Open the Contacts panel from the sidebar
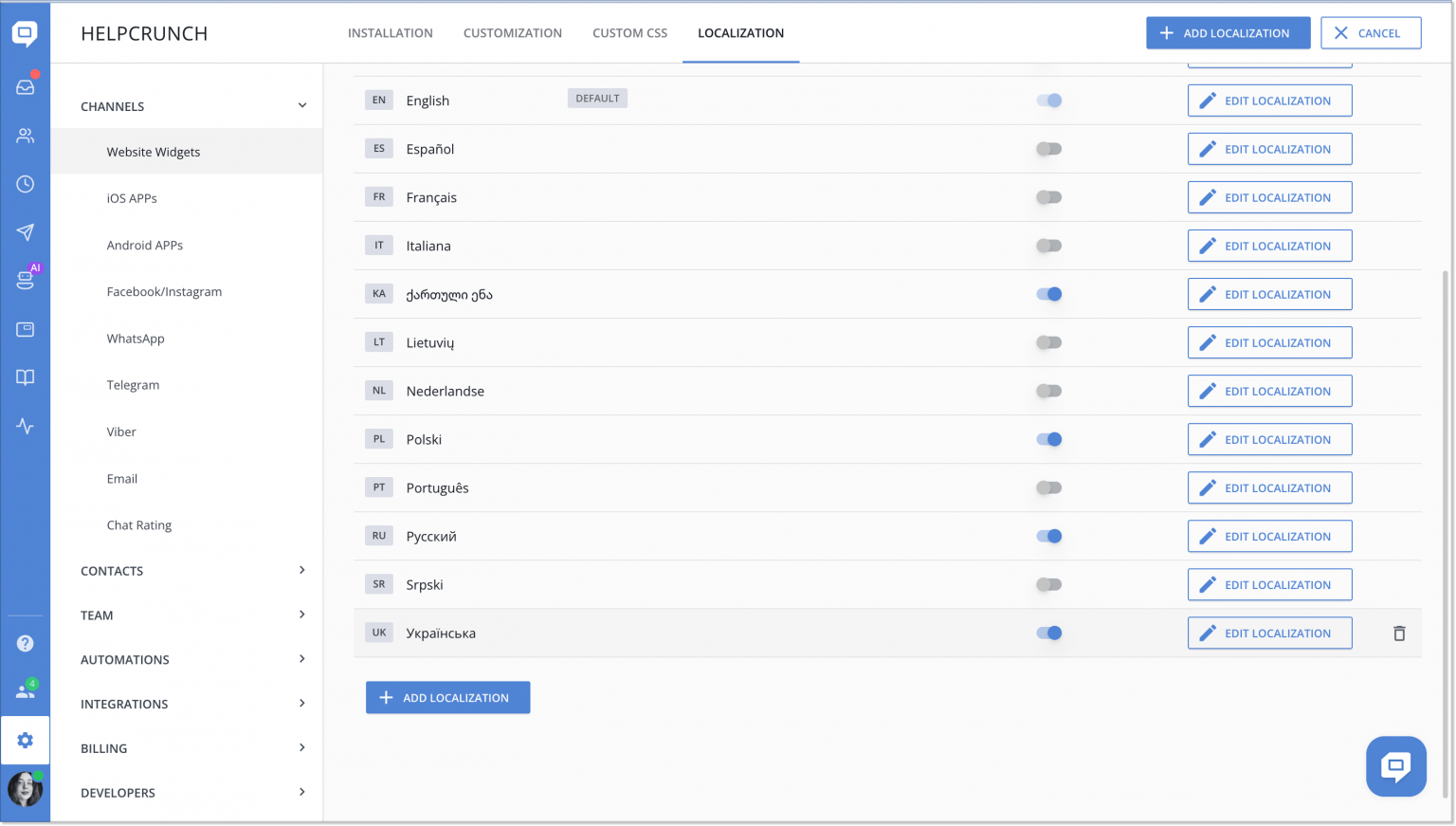This screenshot has height=826, width=1456. point(26,135)
